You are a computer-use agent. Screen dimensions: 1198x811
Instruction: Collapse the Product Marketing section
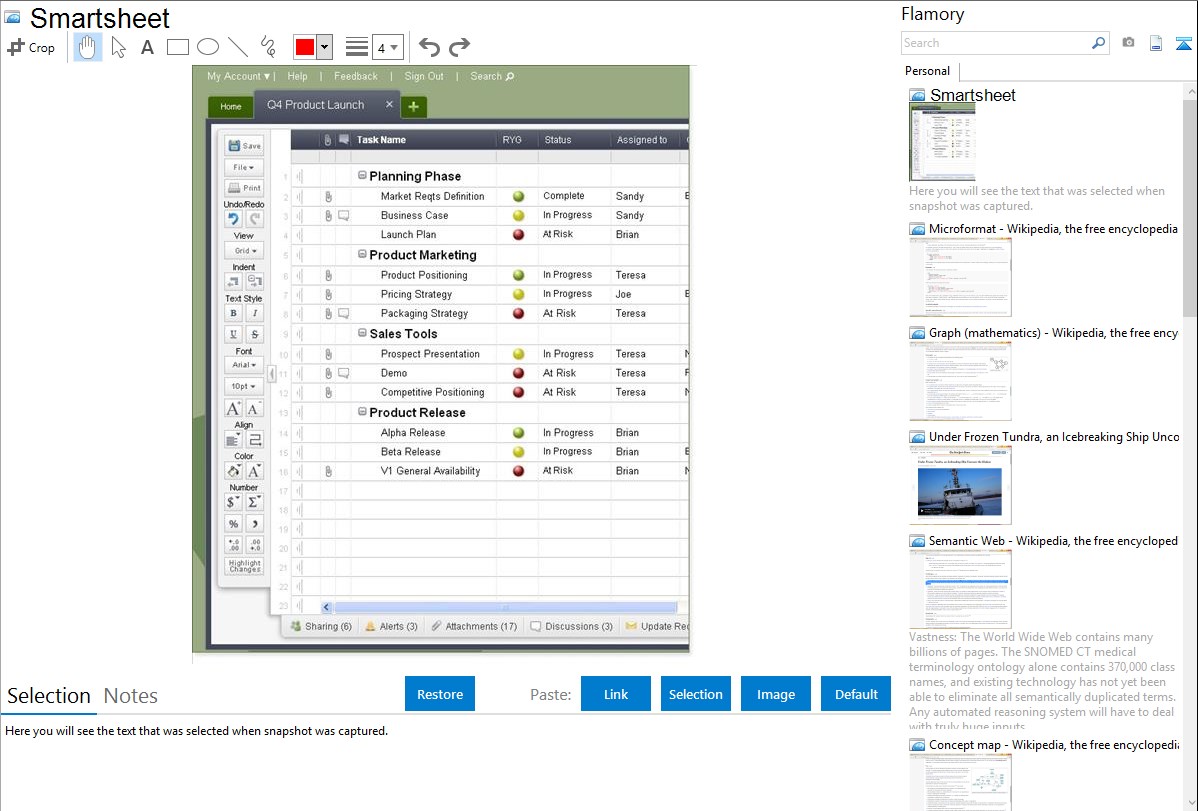pyautogui.click(x=362, y=255)
